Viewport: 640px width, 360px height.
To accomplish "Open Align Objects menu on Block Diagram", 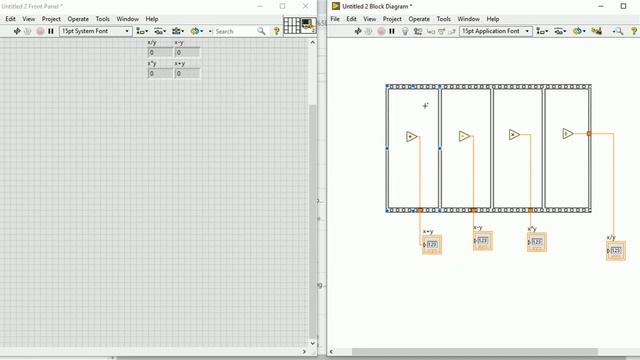I will [x=542, y=31].
